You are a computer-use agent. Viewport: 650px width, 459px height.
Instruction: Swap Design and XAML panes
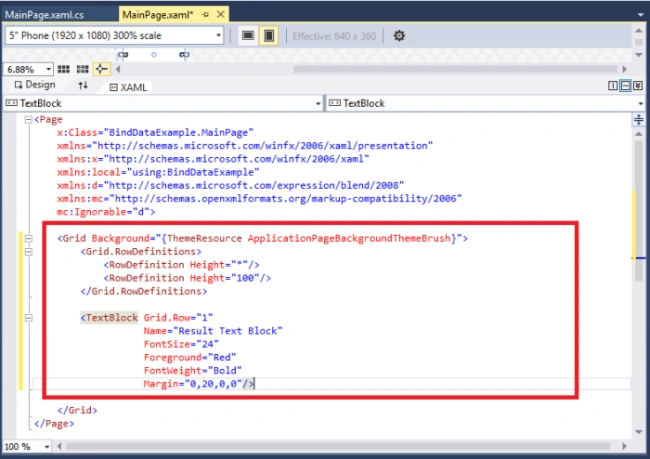(x=83, y=85)
